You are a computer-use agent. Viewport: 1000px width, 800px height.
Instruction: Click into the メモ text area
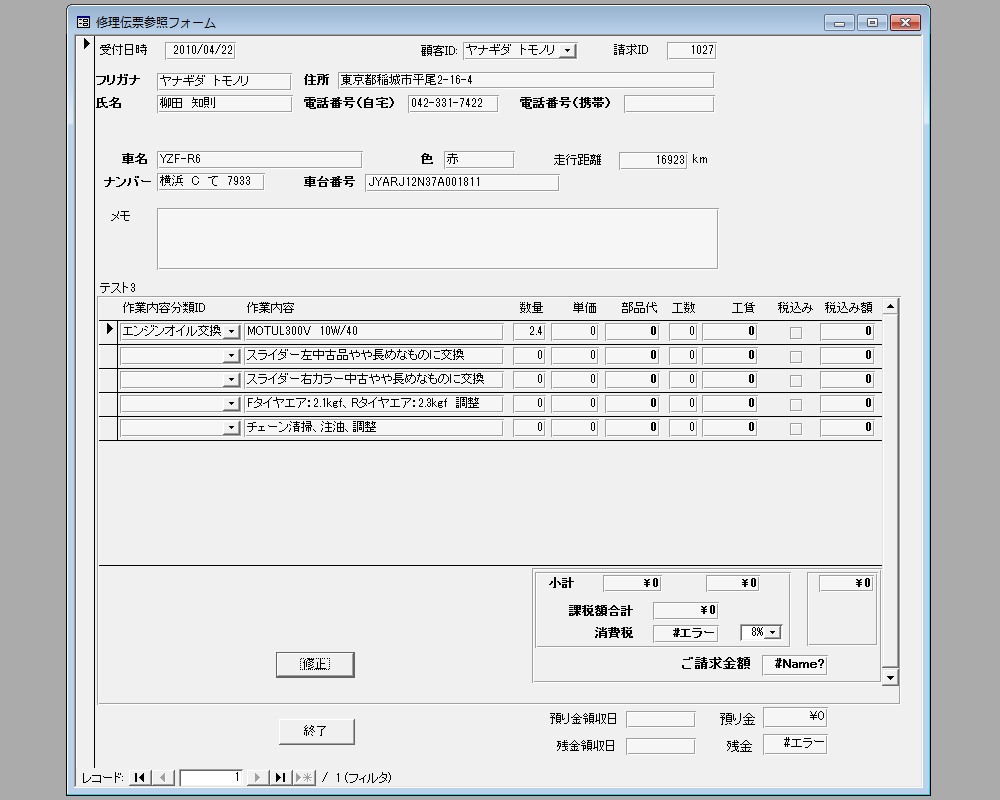437,238
